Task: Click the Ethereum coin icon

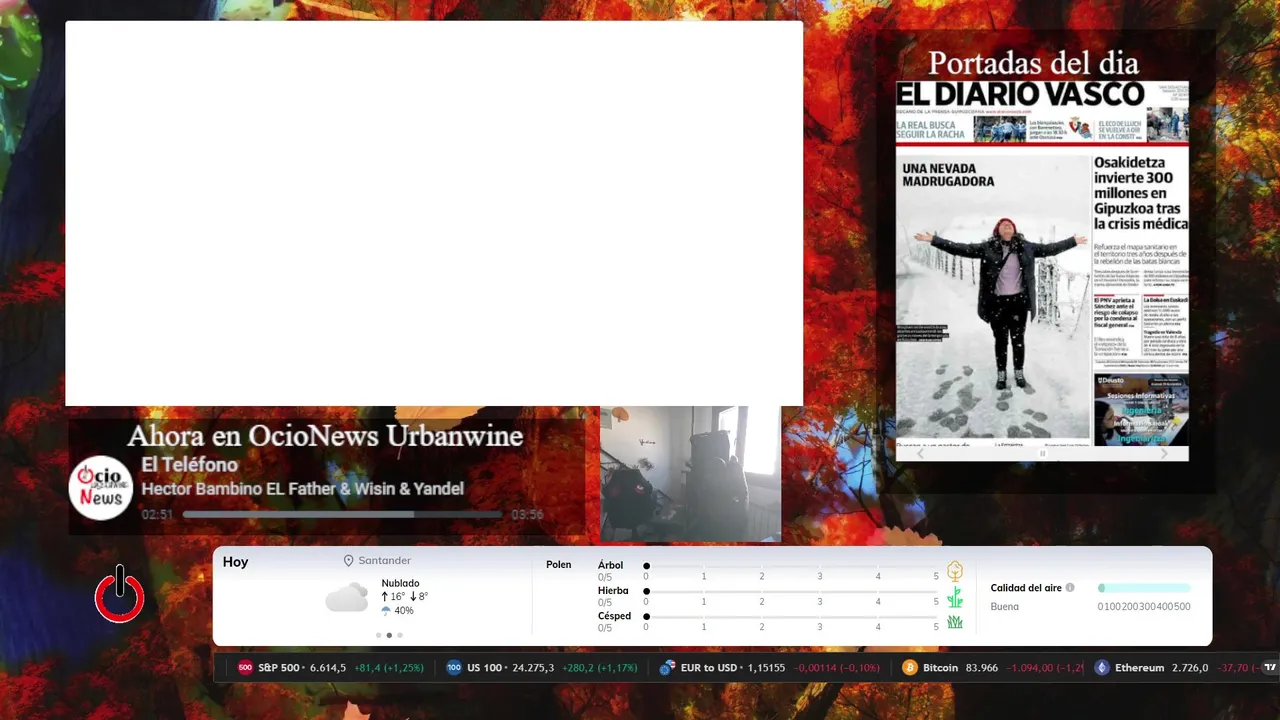Action: coord(1102,668)
